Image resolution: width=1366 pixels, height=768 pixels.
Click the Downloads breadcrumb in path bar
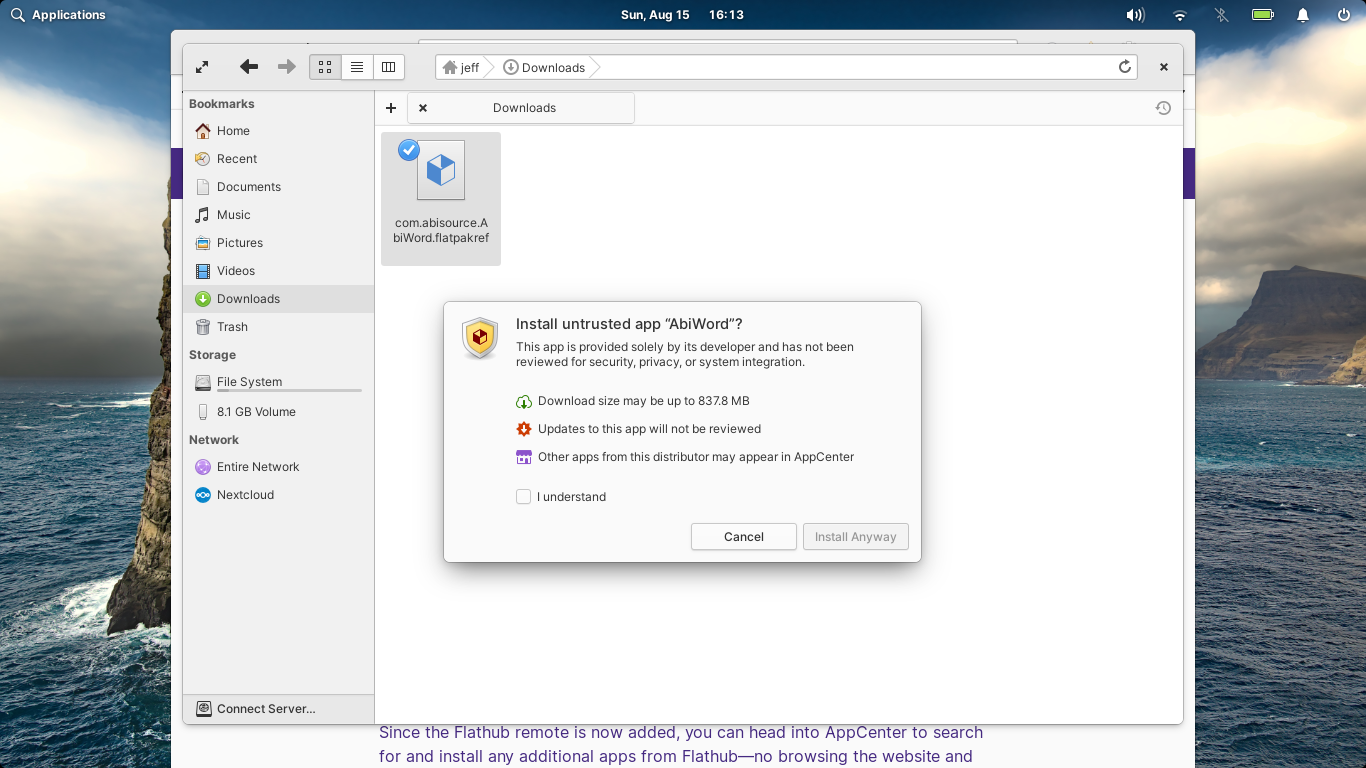pyautogui.click(x=545, y=67)
